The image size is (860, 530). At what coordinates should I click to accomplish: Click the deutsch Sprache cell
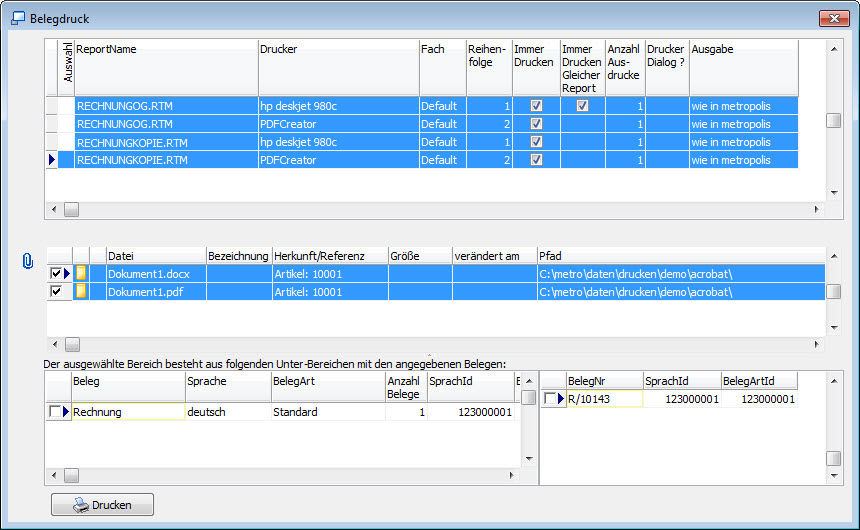[x=227, y=412]
